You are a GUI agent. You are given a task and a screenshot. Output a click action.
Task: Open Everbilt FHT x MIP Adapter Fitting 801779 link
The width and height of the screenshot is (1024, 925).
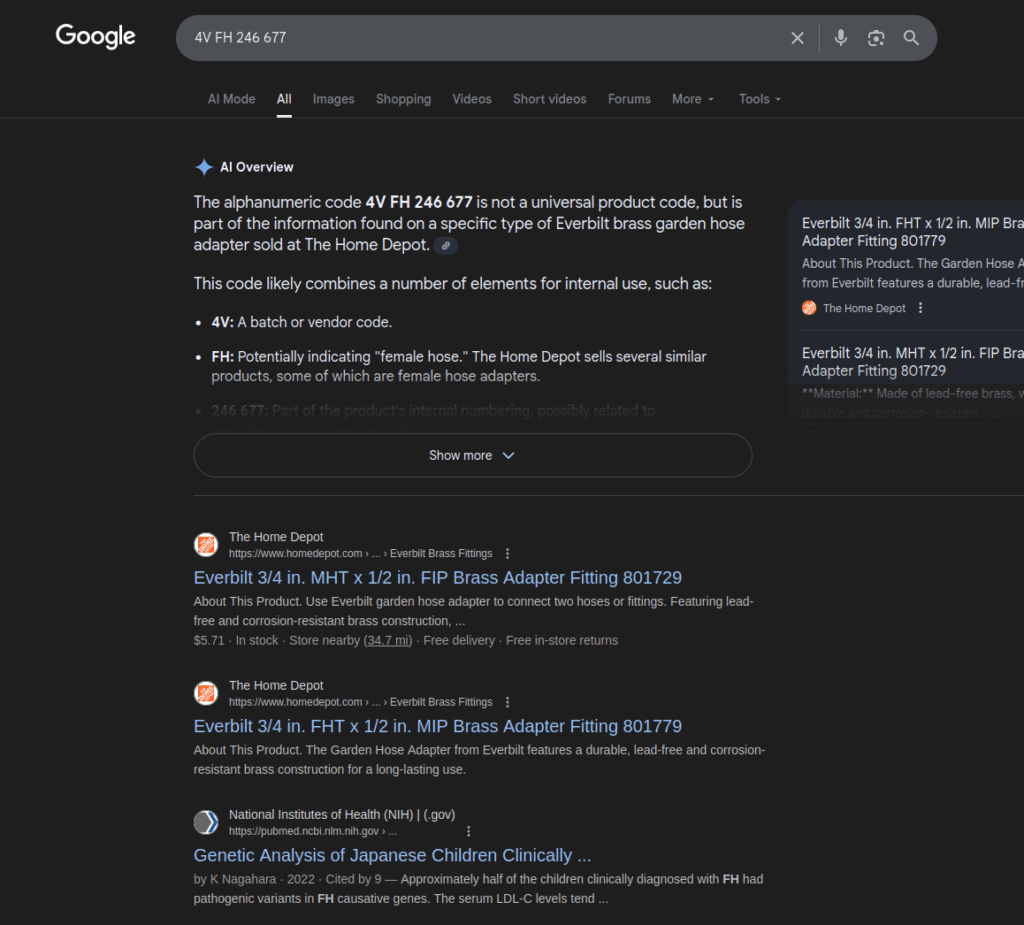tap(438, 726)
